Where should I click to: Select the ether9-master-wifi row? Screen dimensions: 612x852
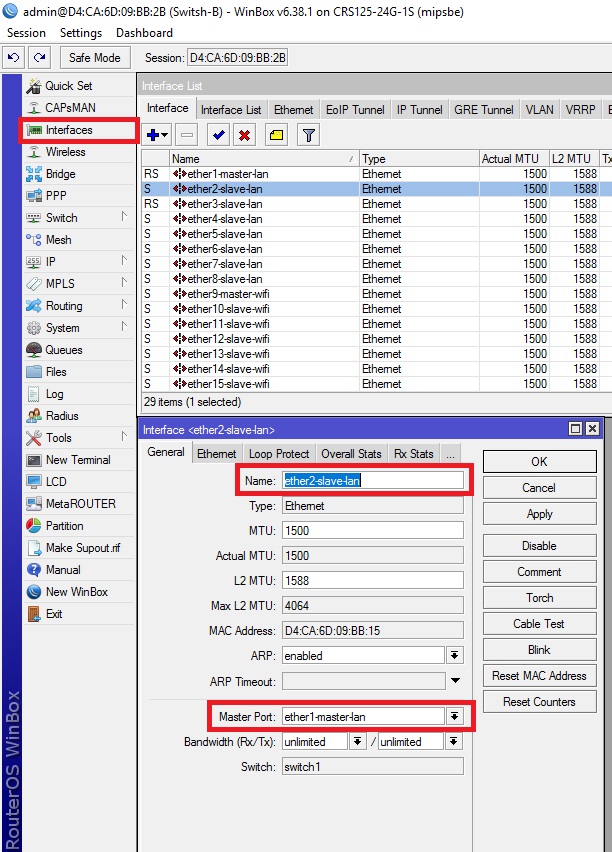coord(376,294)
